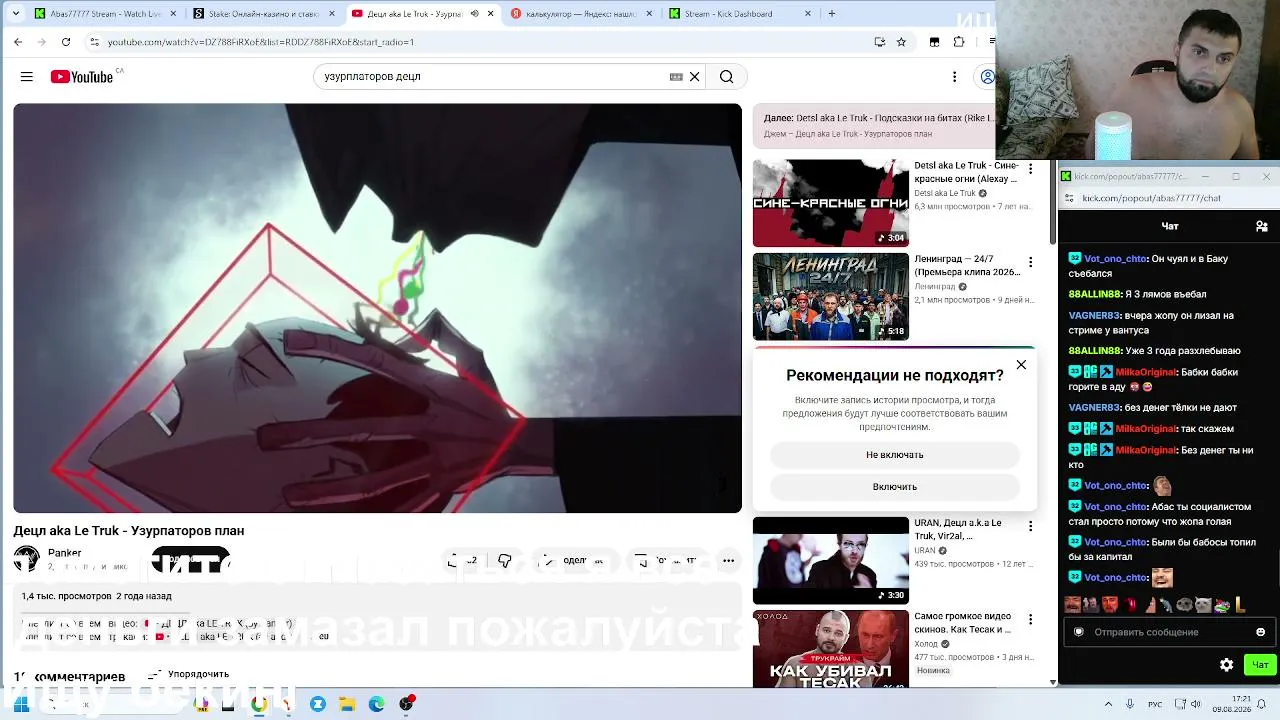Open the YouTube guide hamburger menu
Image resolution: width=1280 pixels, height=720 pixels.
tap(27, 77)
